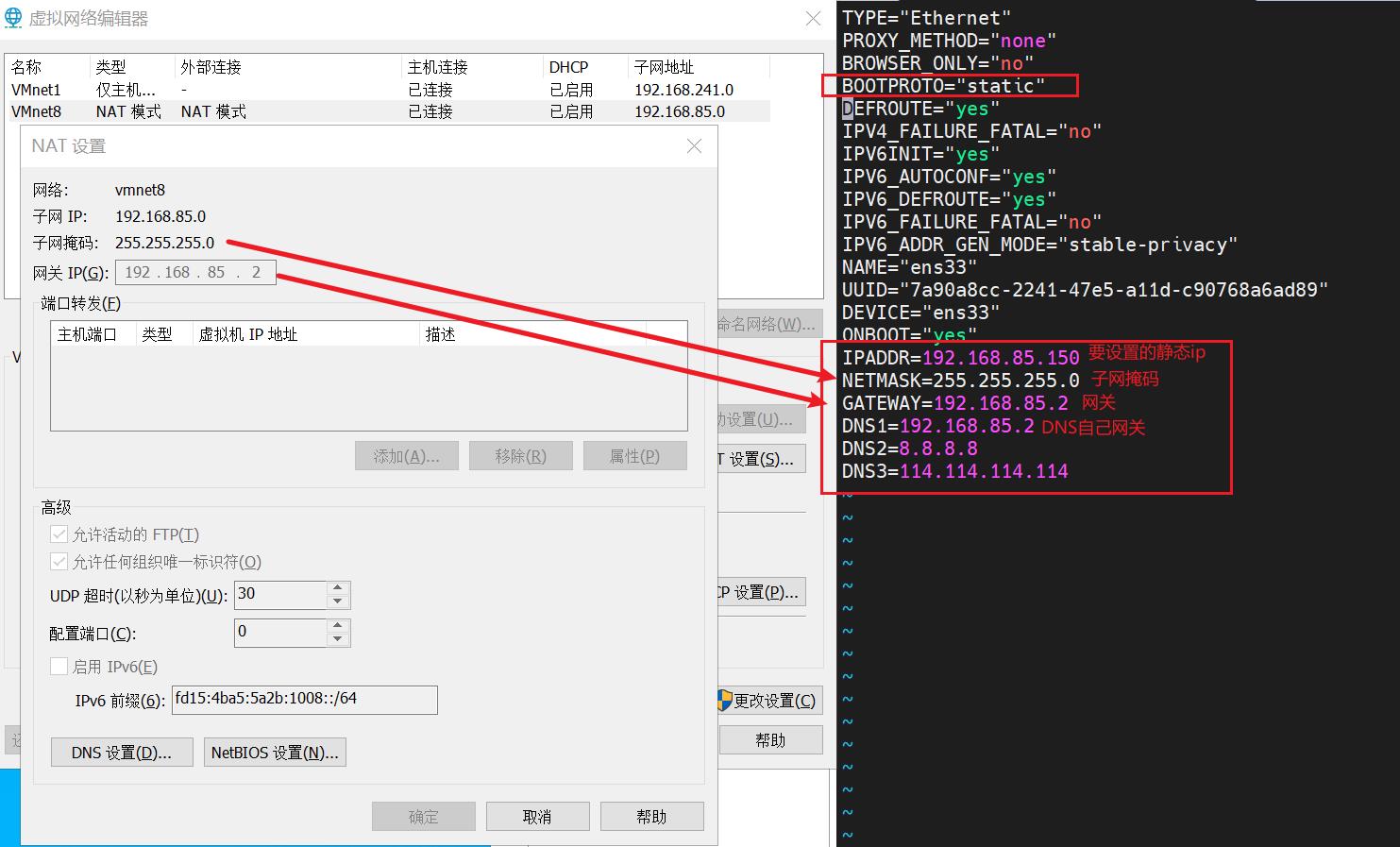Click the disabled 确定 button
The height and width of the screenshot is (847, 1400).
(424, 817)
